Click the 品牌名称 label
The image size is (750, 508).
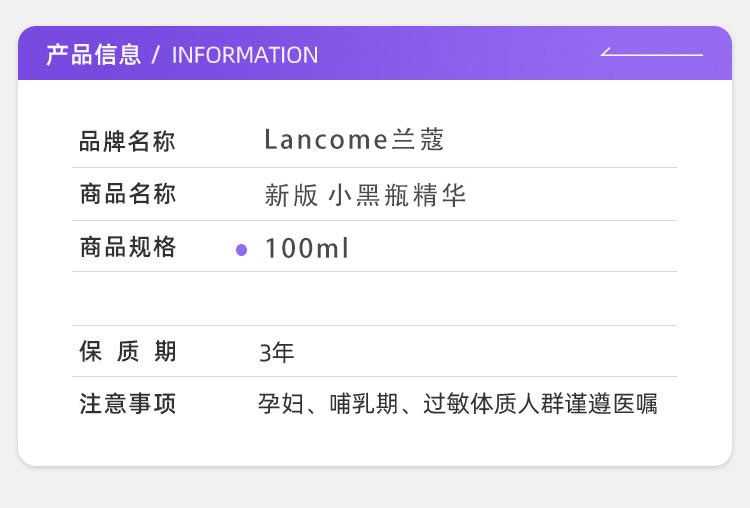click(x=127, y=142)
